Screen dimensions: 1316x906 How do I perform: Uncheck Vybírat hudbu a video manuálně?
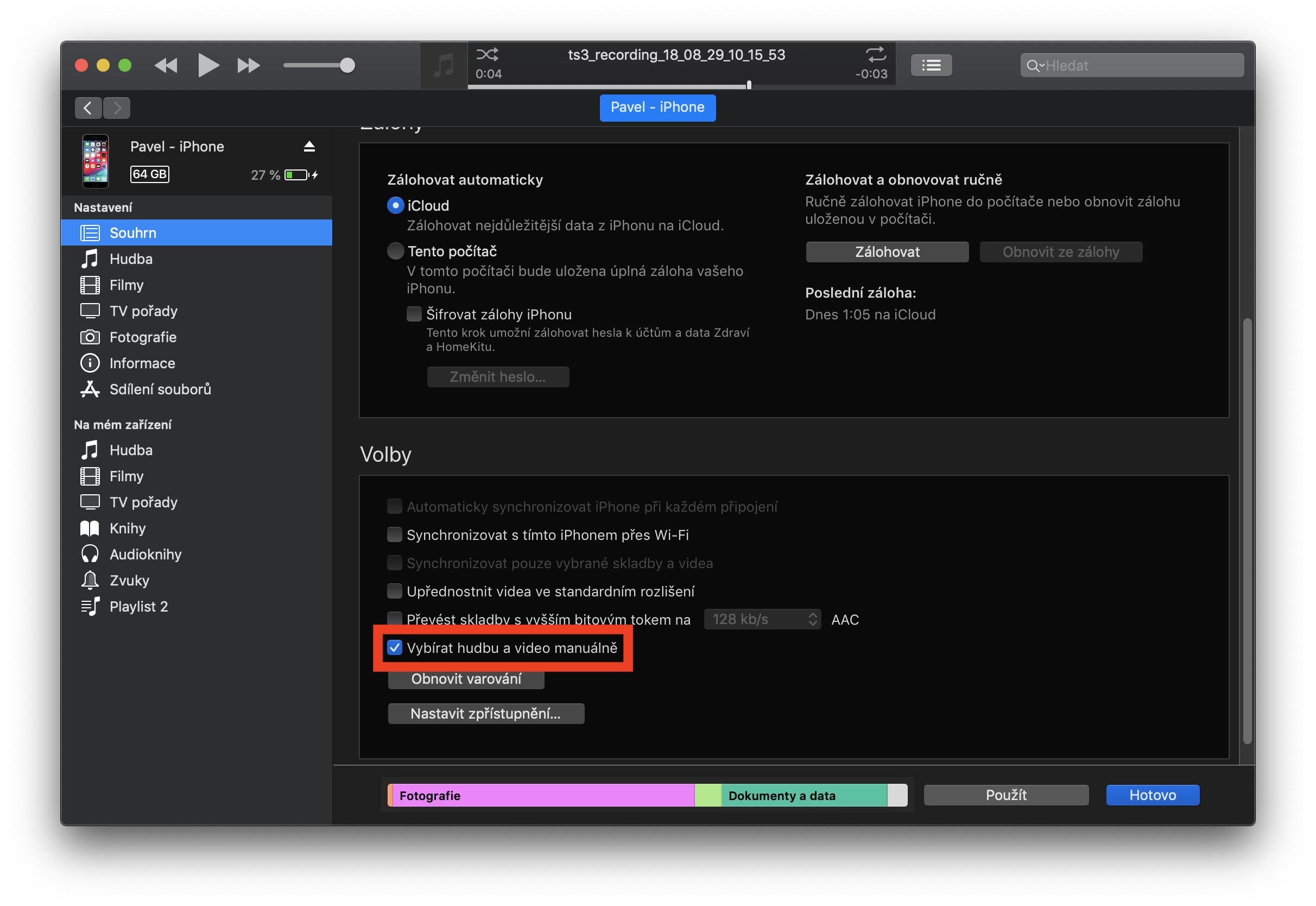(x=394, y=649)
